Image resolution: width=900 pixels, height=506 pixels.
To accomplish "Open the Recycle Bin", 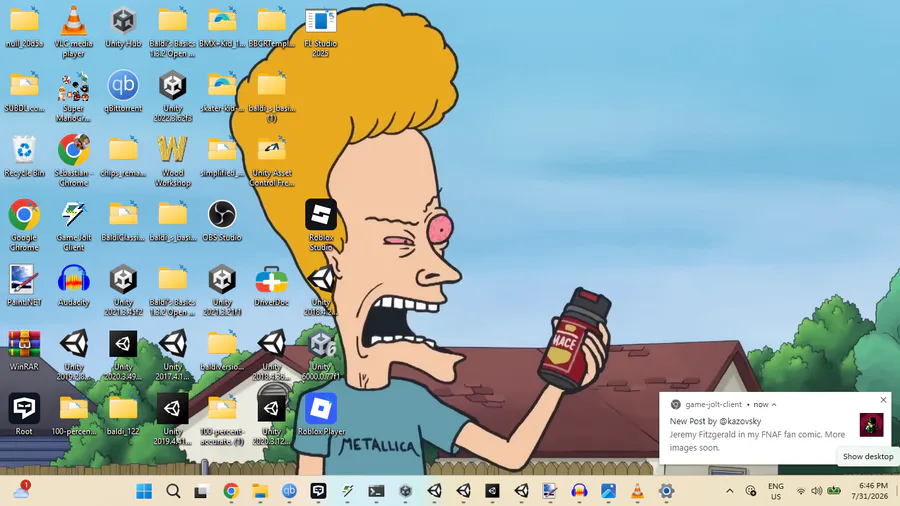I will tap(24, 155).
